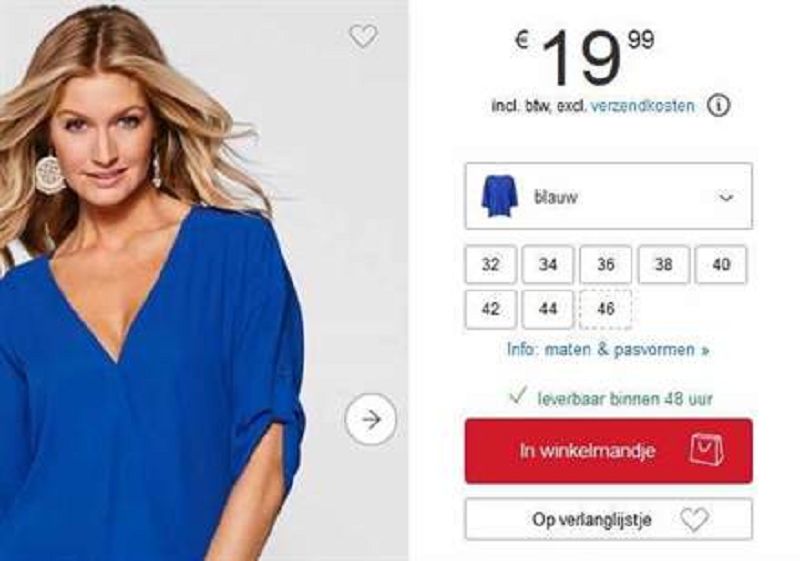Open the verzendkosten link
Viewport: 800px width, 561px height.
point(642,106)
